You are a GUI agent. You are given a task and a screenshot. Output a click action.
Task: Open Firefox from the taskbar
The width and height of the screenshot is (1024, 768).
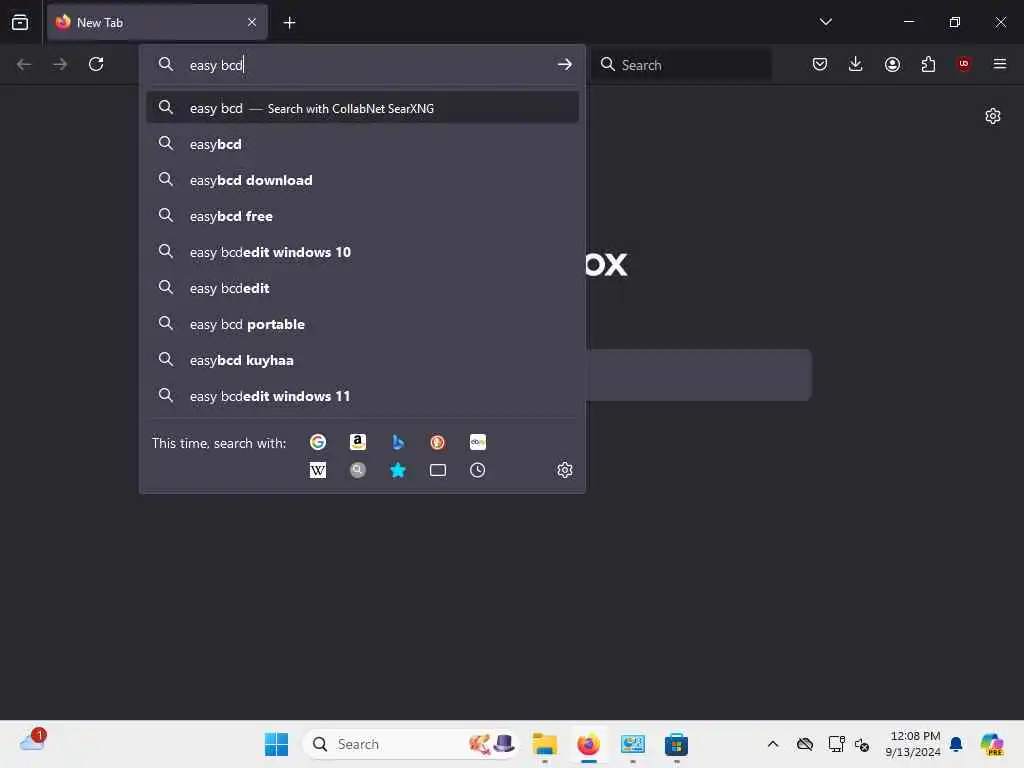pyautogui.click(x=588, y=744)
